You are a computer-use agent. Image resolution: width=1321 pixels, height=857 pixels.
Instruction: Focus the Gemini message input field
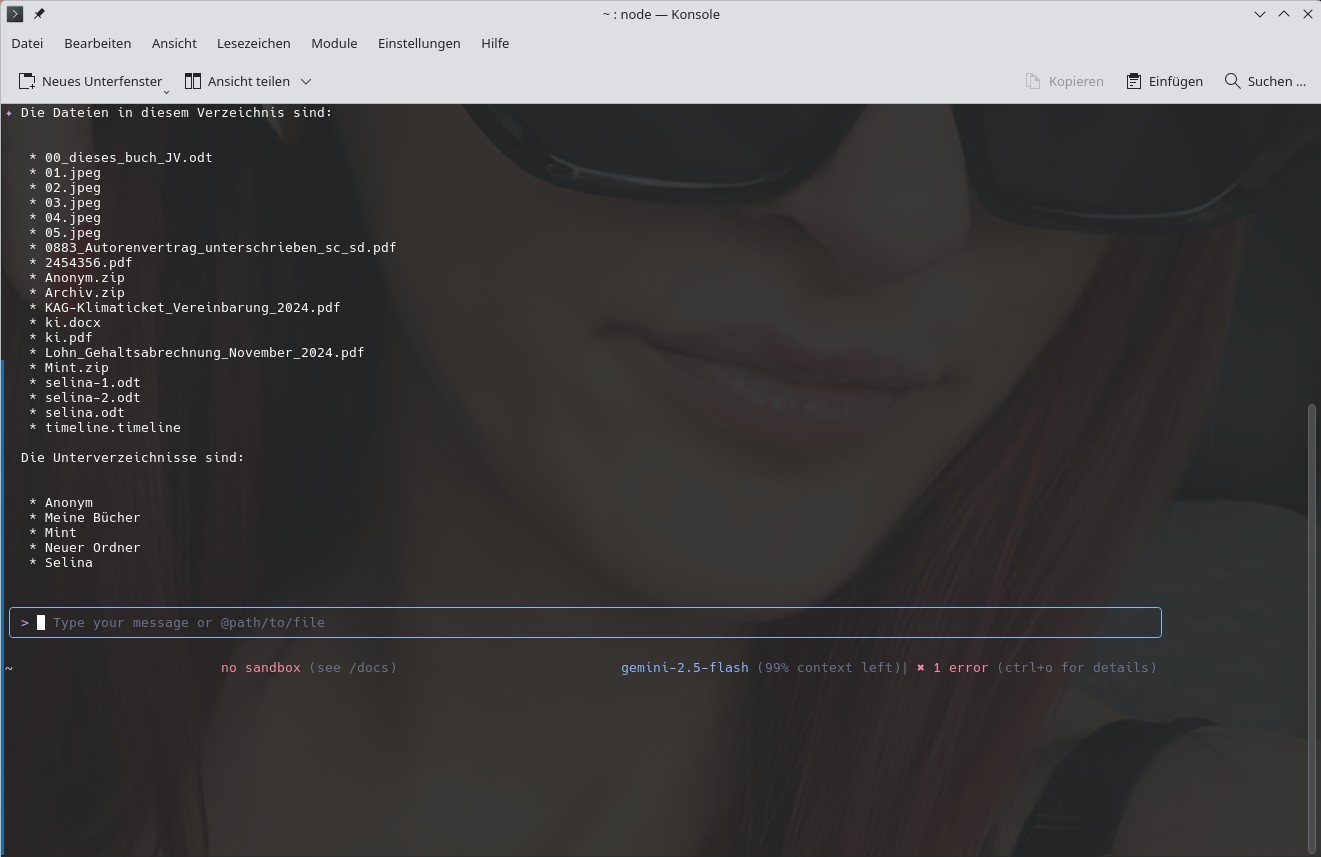click(x=600, y=622)
